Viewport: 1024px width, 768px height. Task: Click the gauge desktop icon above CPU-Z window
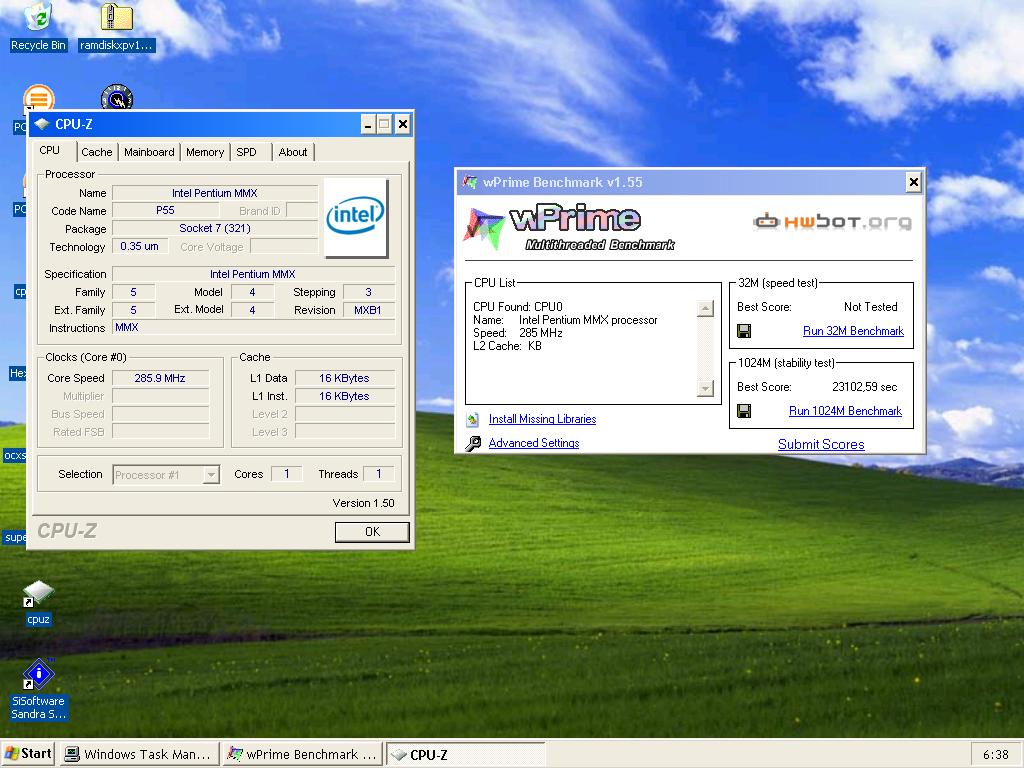(117, 97)
